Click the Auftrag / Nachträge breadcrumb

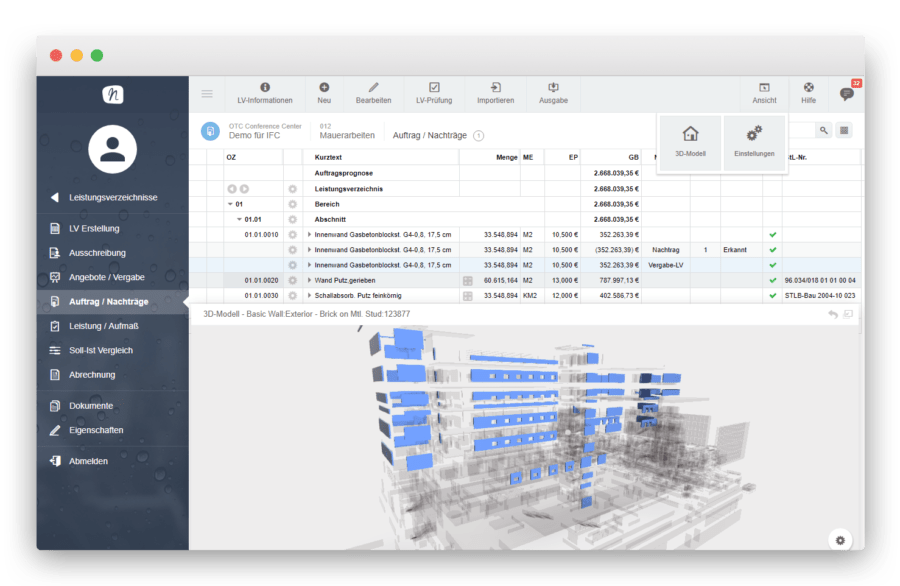(x=429, y=135)
